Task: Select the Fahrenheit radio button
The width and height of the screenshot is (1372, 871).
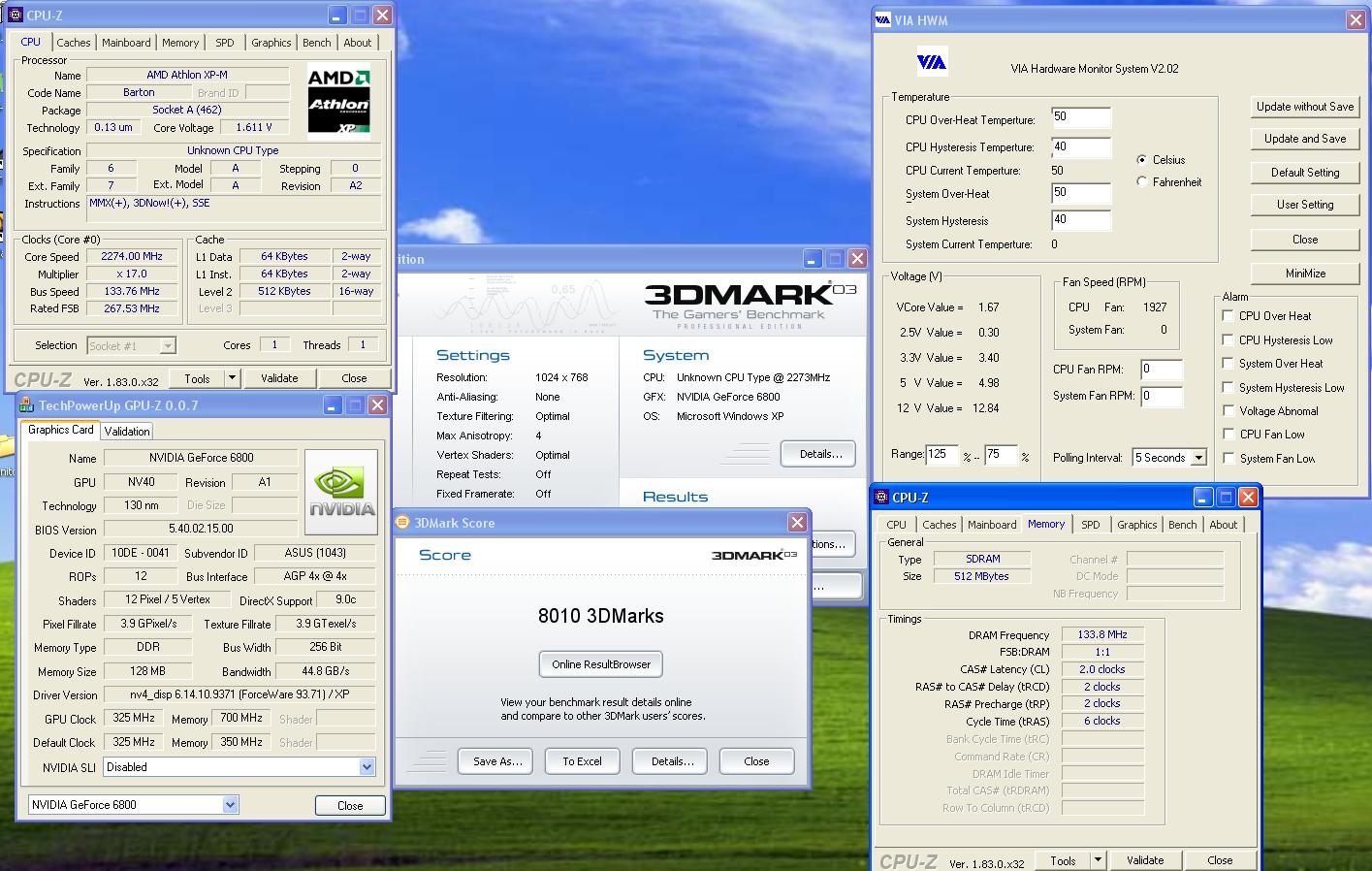Action: (1142, 181)
